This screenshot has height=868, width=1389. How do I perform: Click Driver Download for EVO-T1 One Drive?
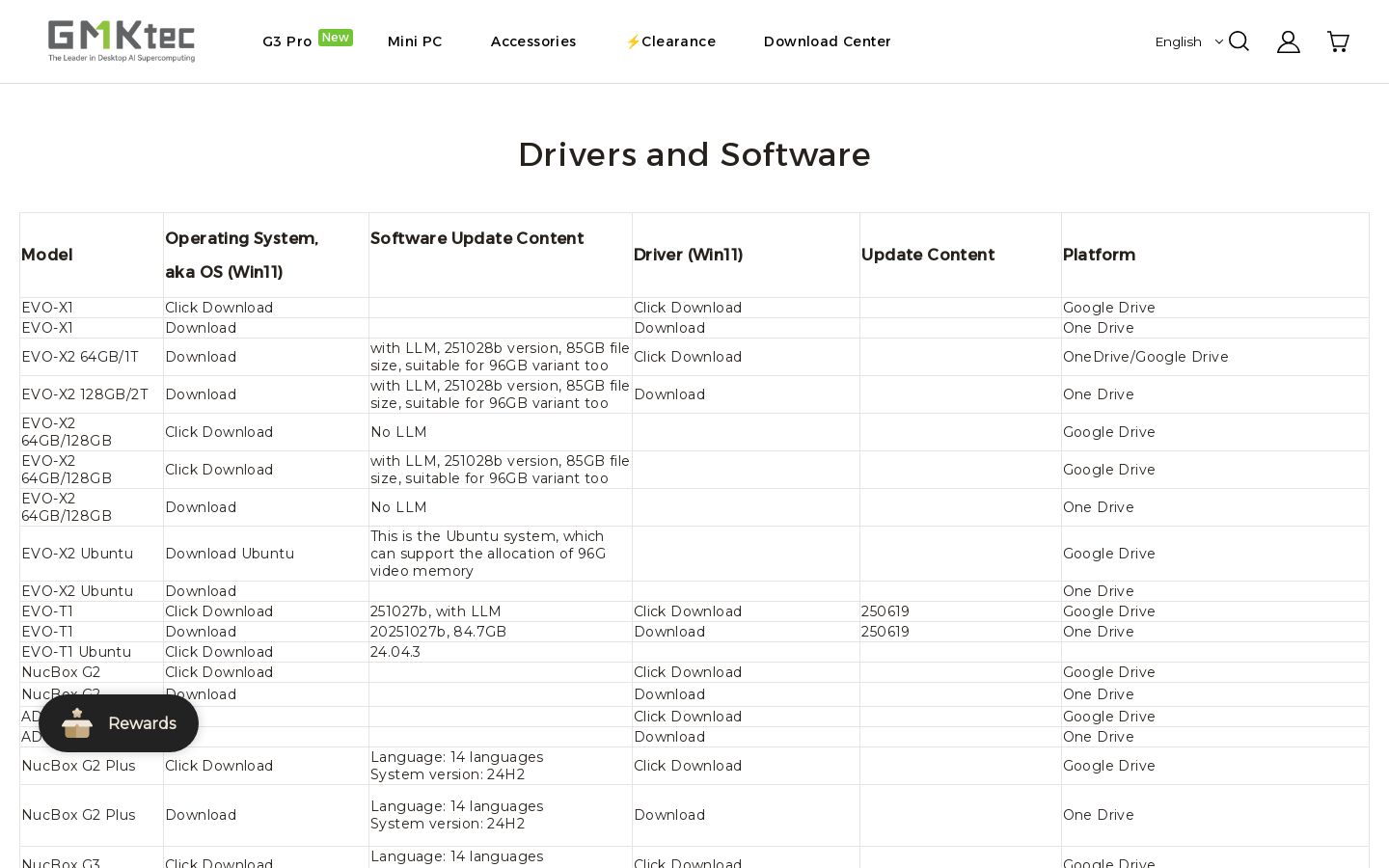point(669,632)
